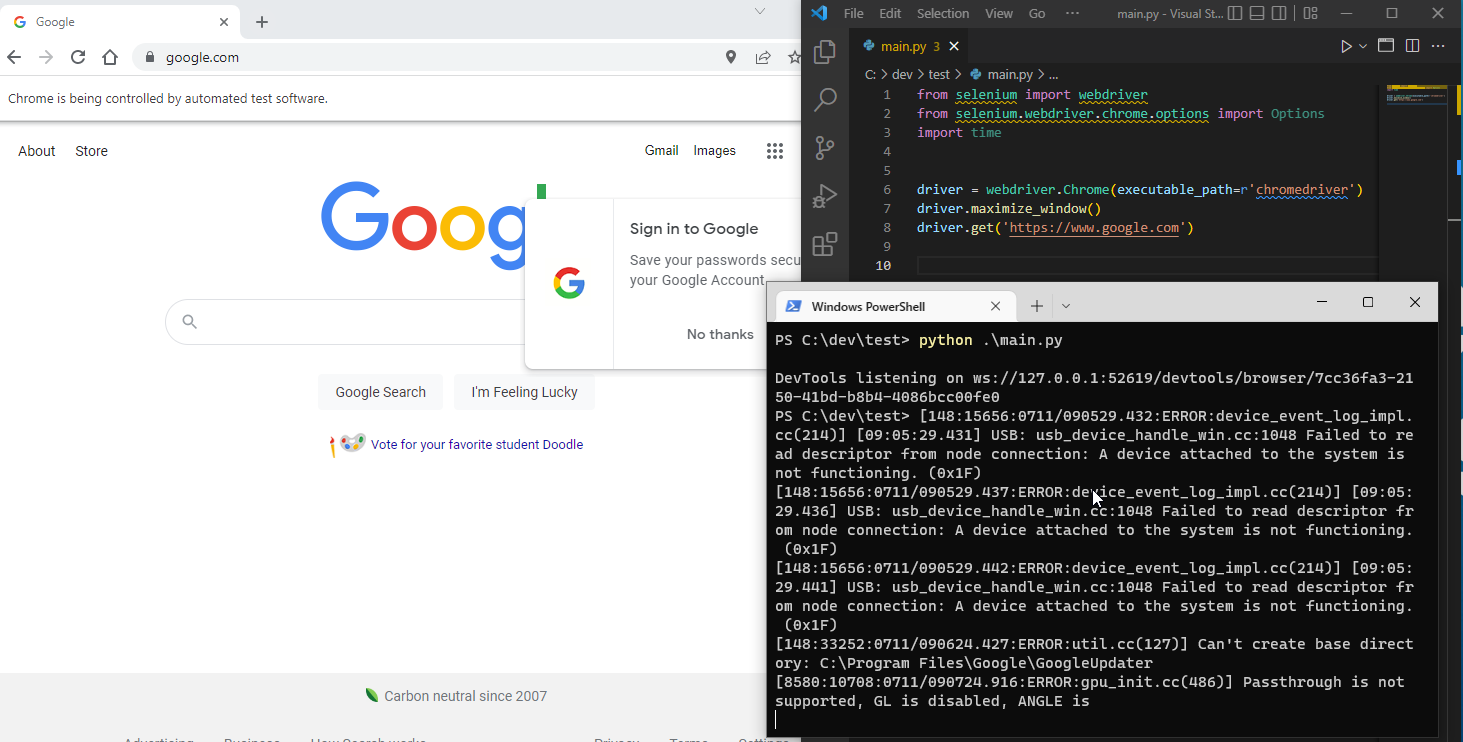The height and width of the screenshot is (742, 1463).
Task: Close the main.py editor tab
Action: point(953,46)
